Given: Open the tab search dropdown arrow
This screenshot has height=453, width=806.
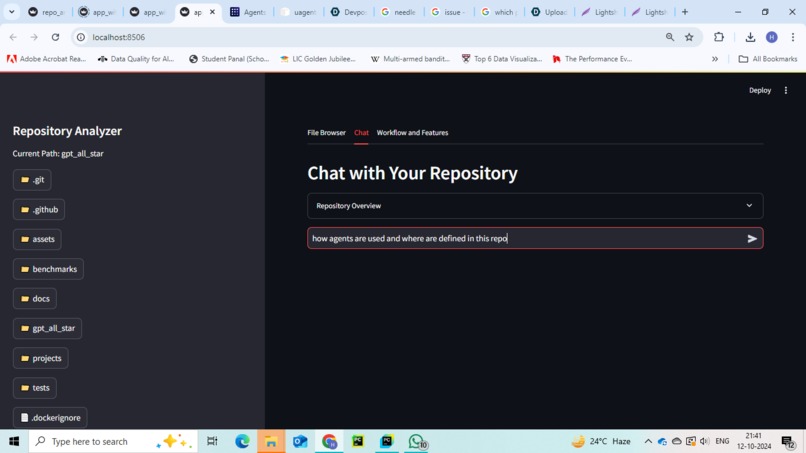Looking at the screenshot, I should point(11,12).
